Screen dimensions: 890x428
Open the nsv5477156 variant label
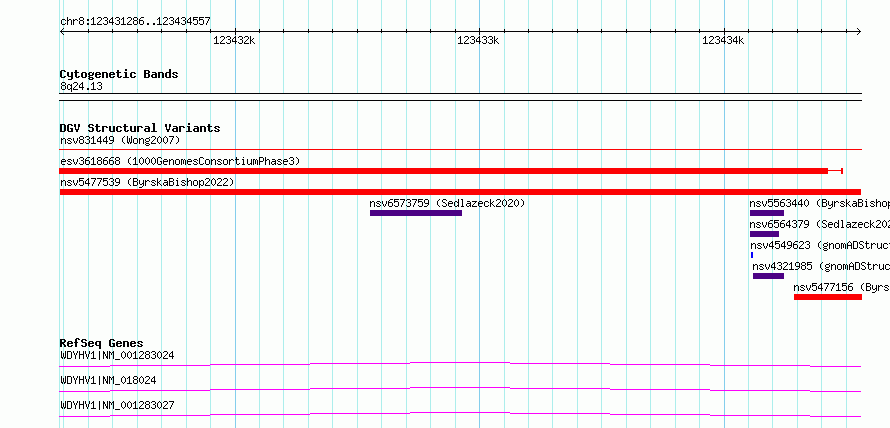(x=842, y=287)
